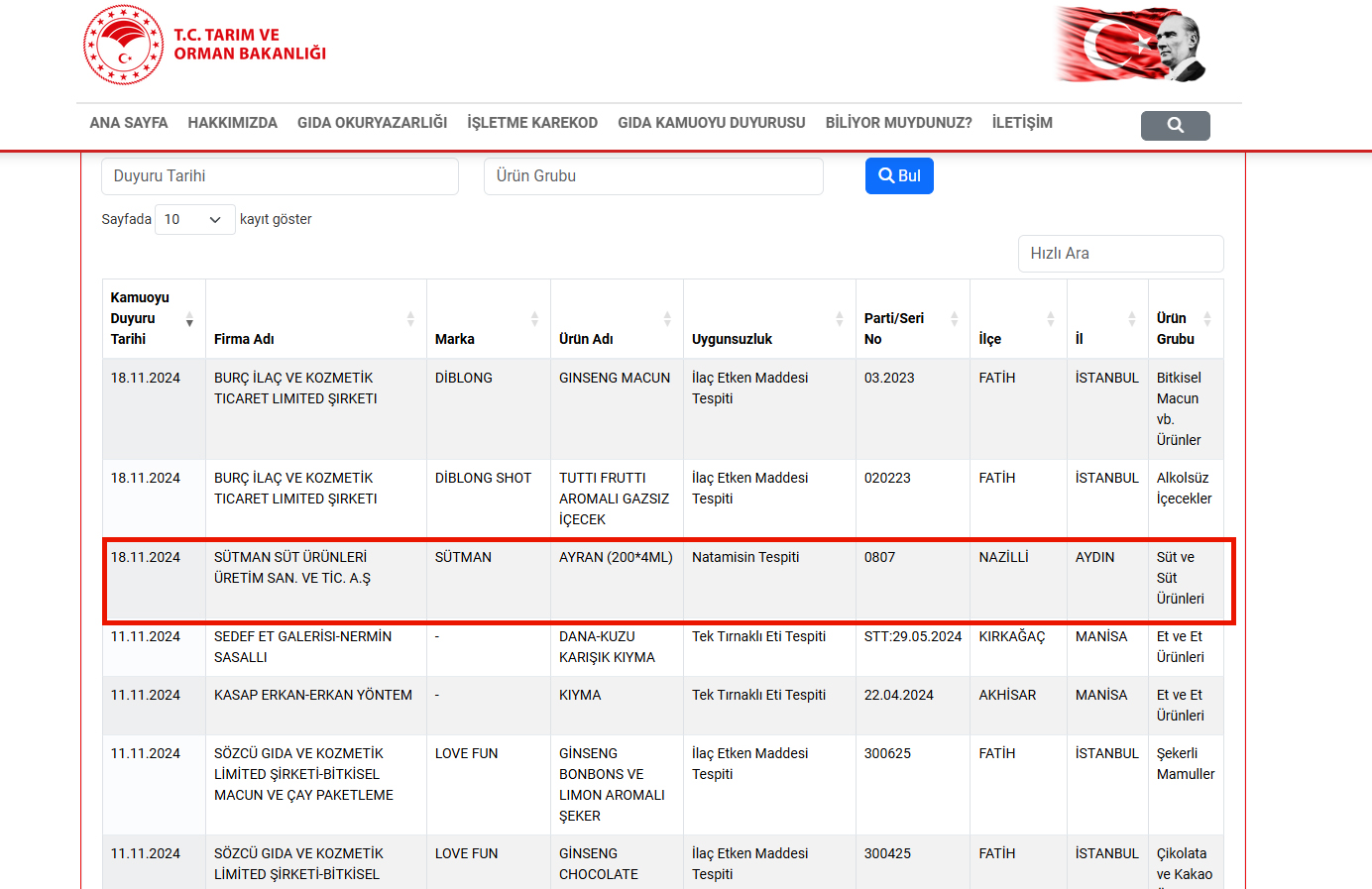This screenshot has width=1372, height=889.
Task: Sort table by Parti/Seri No column
Action: (913, 318)
